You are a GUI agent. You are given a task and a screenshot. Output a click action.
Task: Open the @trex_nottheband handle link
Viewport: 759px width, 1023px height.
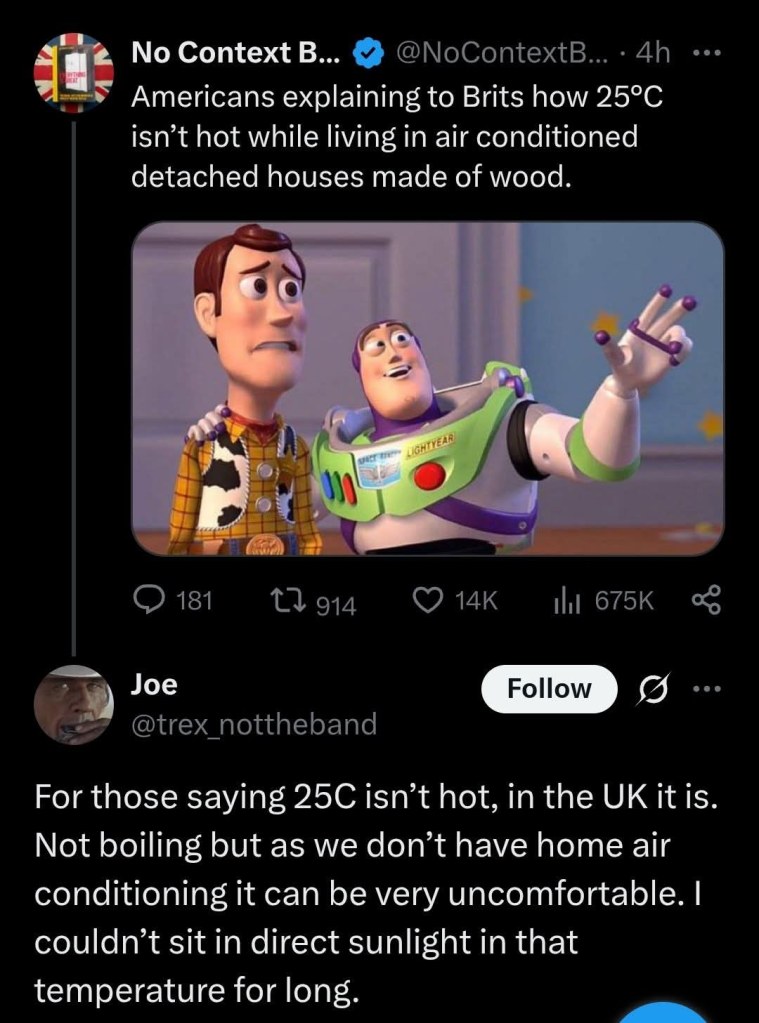[x=254, y=723]
